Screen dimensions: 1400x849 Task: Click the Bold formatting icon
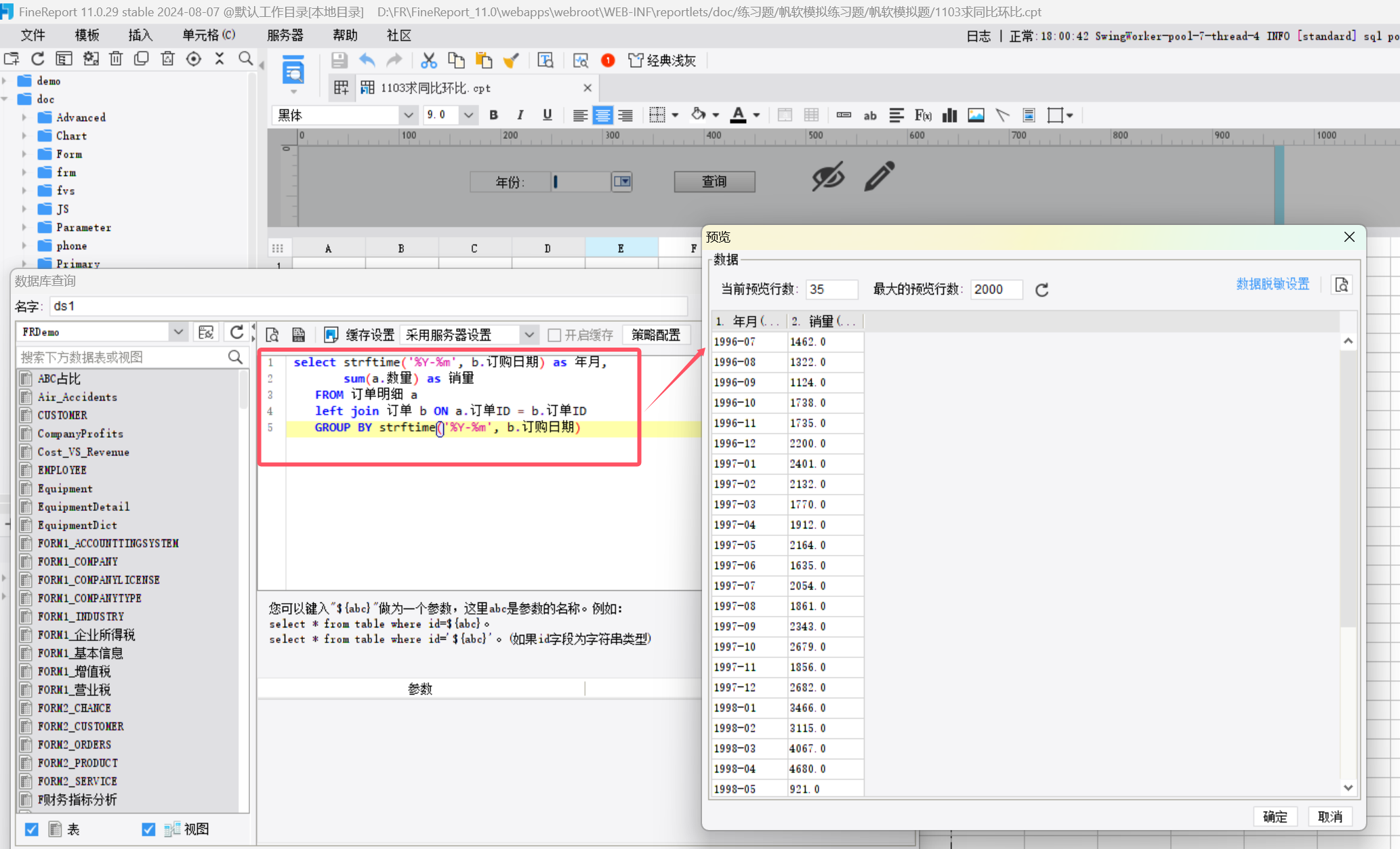click(494, 115)
